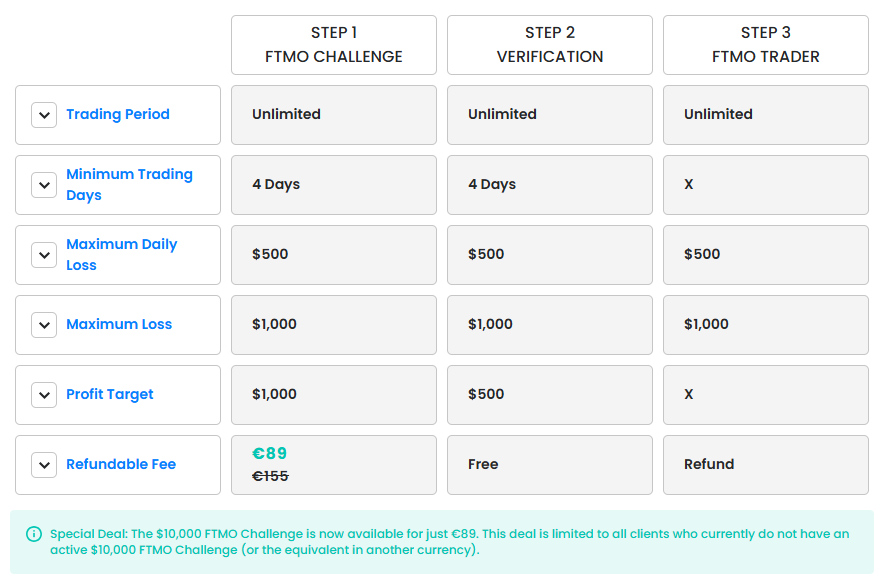The image size is (883, 583).
Task: Expand the Refundable Fee row chevron
Action: pos(44,465)
